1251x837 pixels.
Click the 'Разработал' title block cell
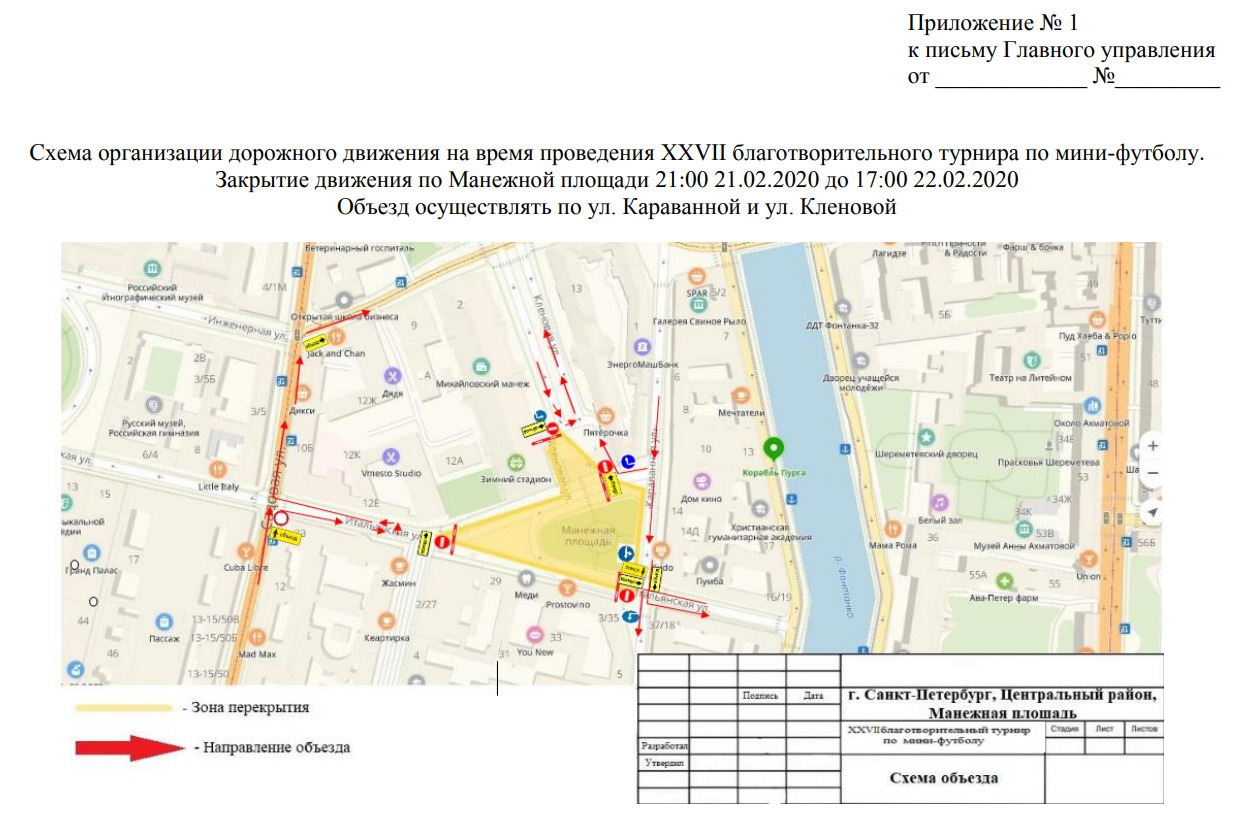click(x=664, y=746)
